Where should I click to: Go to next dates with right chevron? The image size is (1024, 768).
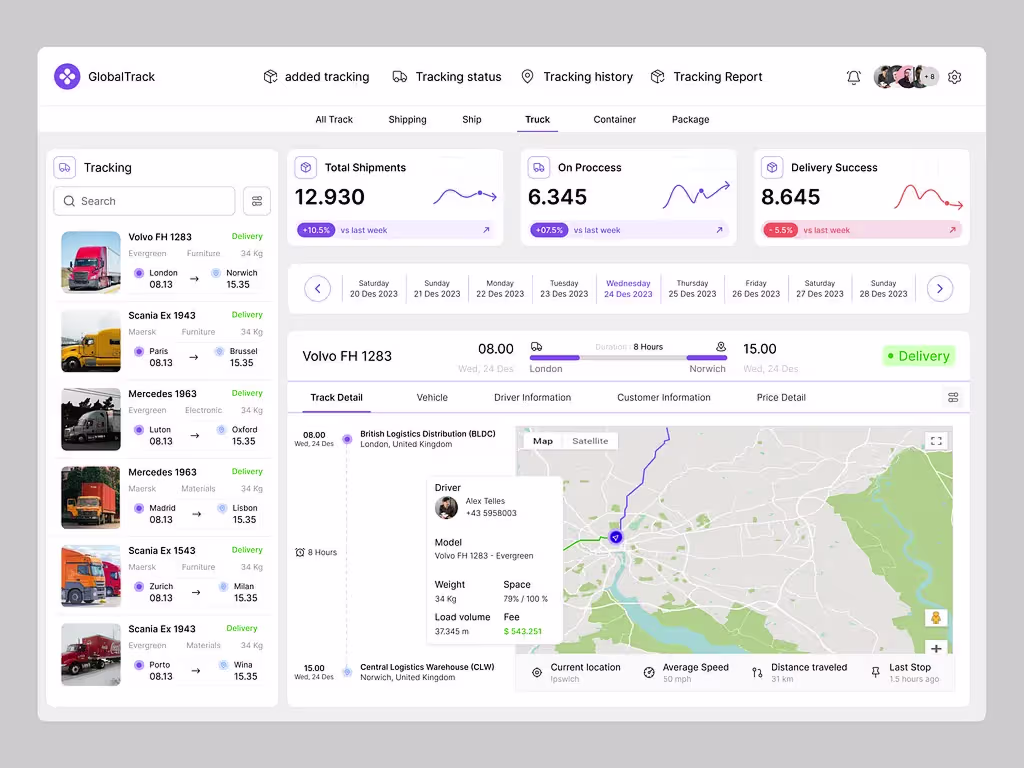click(939, 288)
